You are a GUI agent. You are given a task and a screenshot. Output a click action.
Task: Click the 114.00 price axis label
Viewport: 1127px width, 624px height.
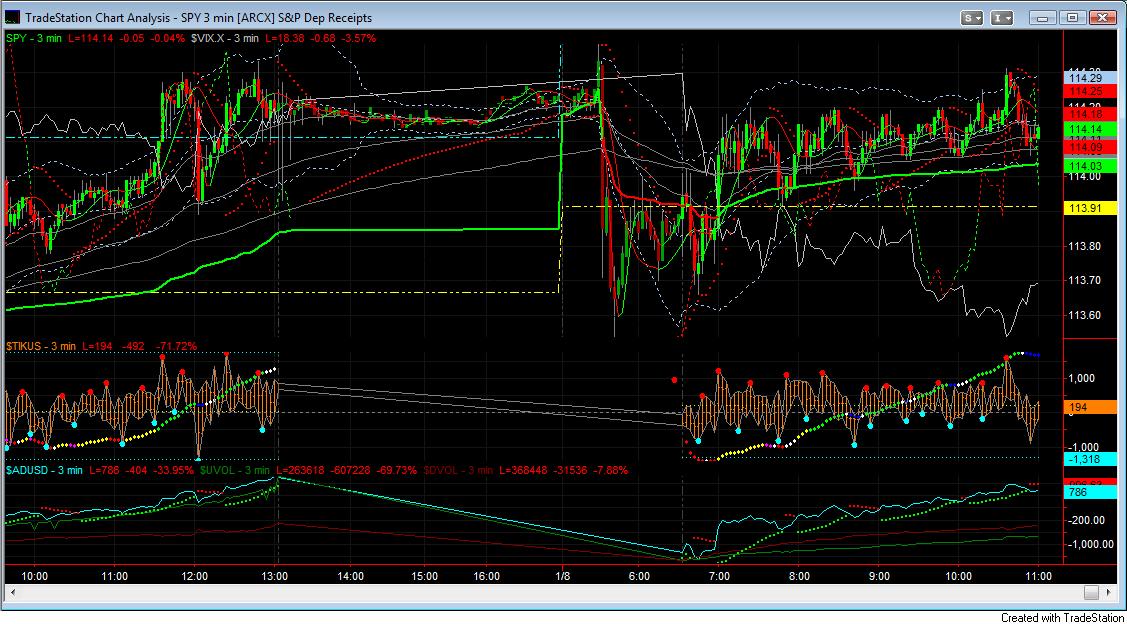click(x=1083, y=177)
